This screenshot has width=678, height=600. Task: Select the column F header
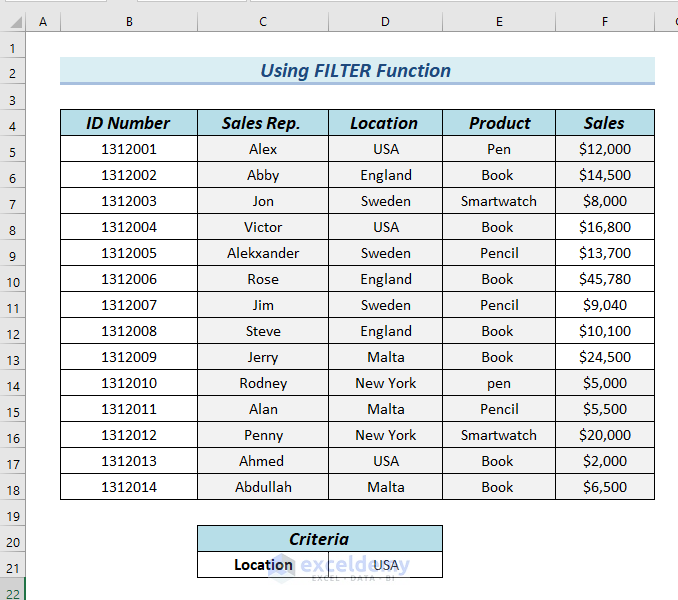click(605, 21)
